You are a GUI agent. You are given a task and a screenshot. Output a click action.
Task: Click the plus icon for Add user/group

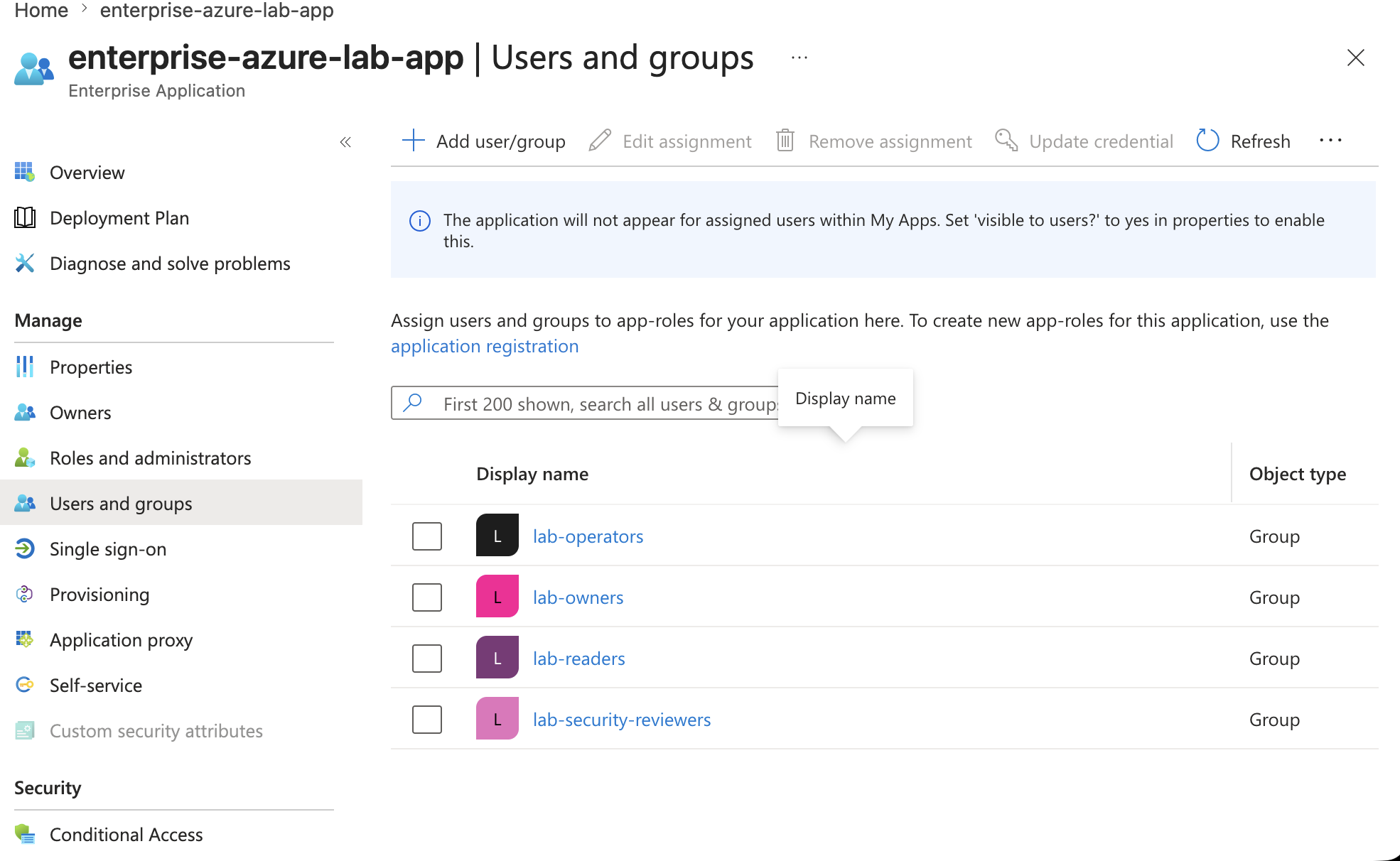pos(414,141)
